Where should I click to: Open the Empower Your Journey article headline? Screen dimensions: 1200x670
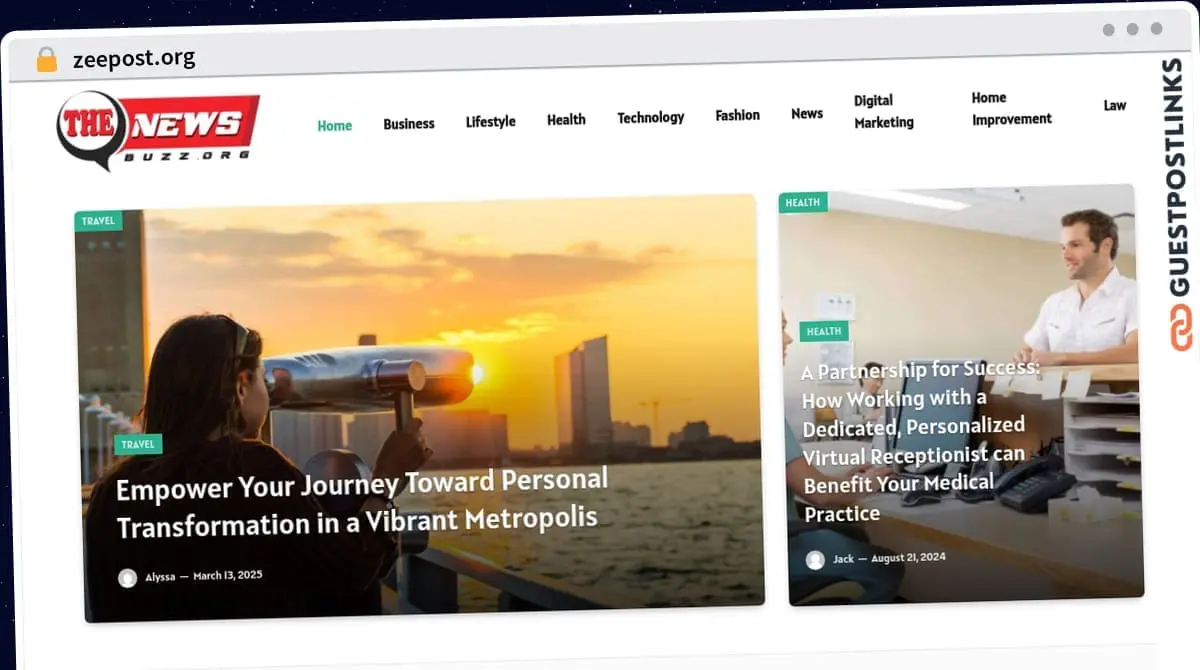(360, 503)
